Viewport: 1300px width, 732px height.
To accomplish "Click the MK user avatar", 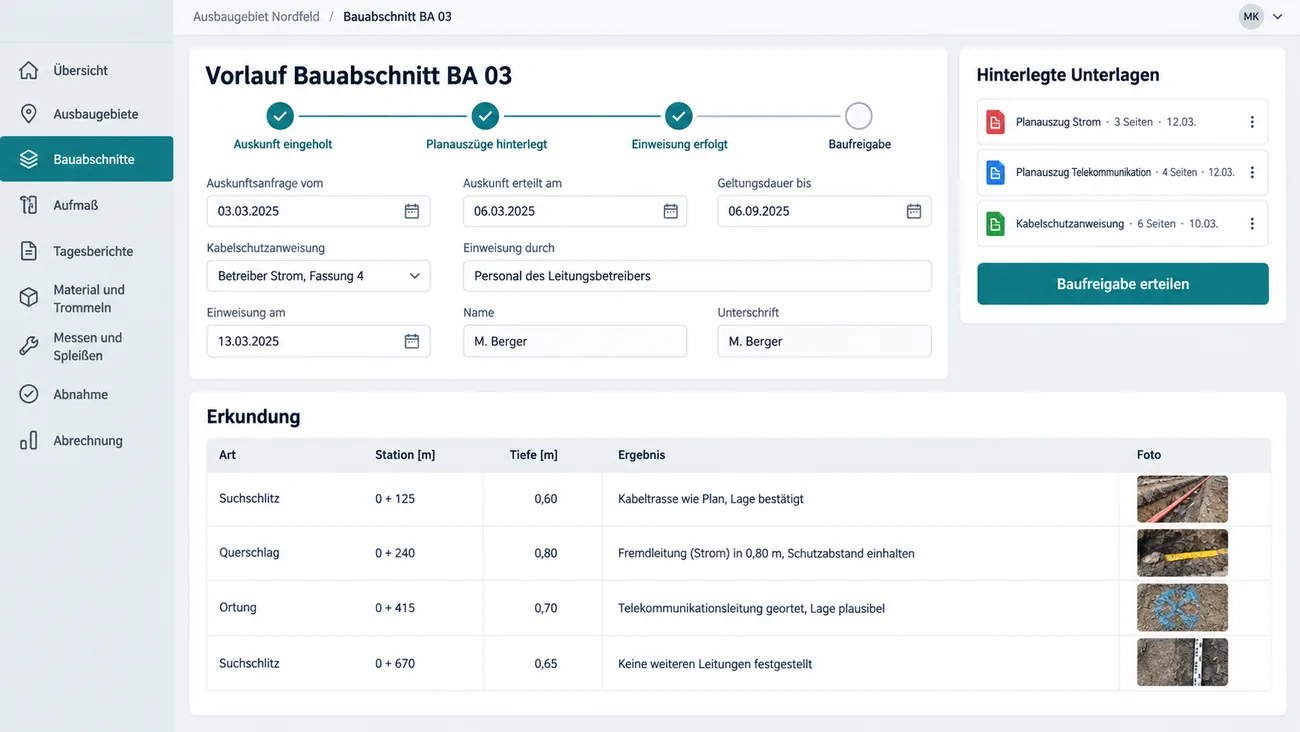I will [1251, 17].
